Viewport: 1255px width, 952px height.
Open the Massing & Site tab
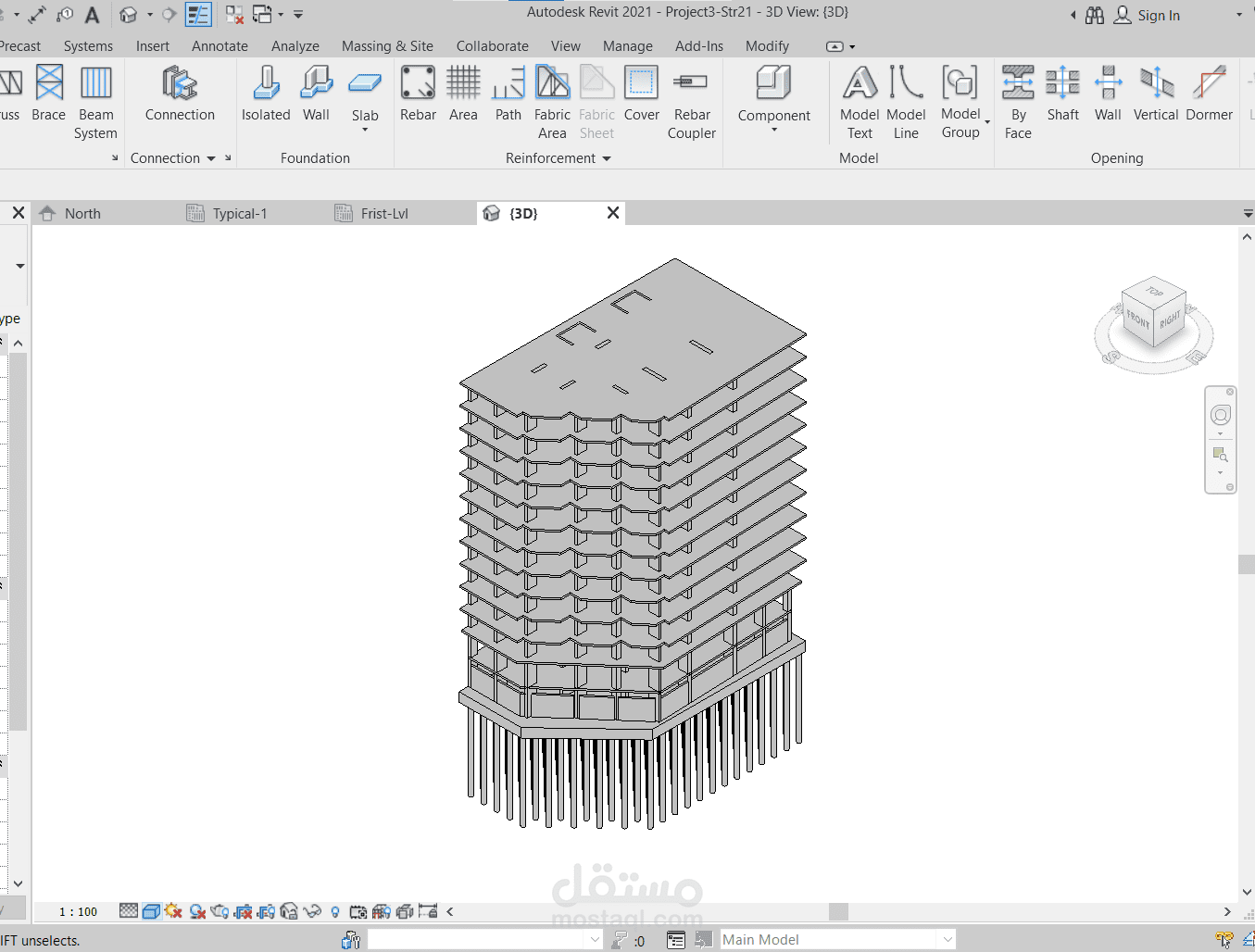[x=387, y=46]
